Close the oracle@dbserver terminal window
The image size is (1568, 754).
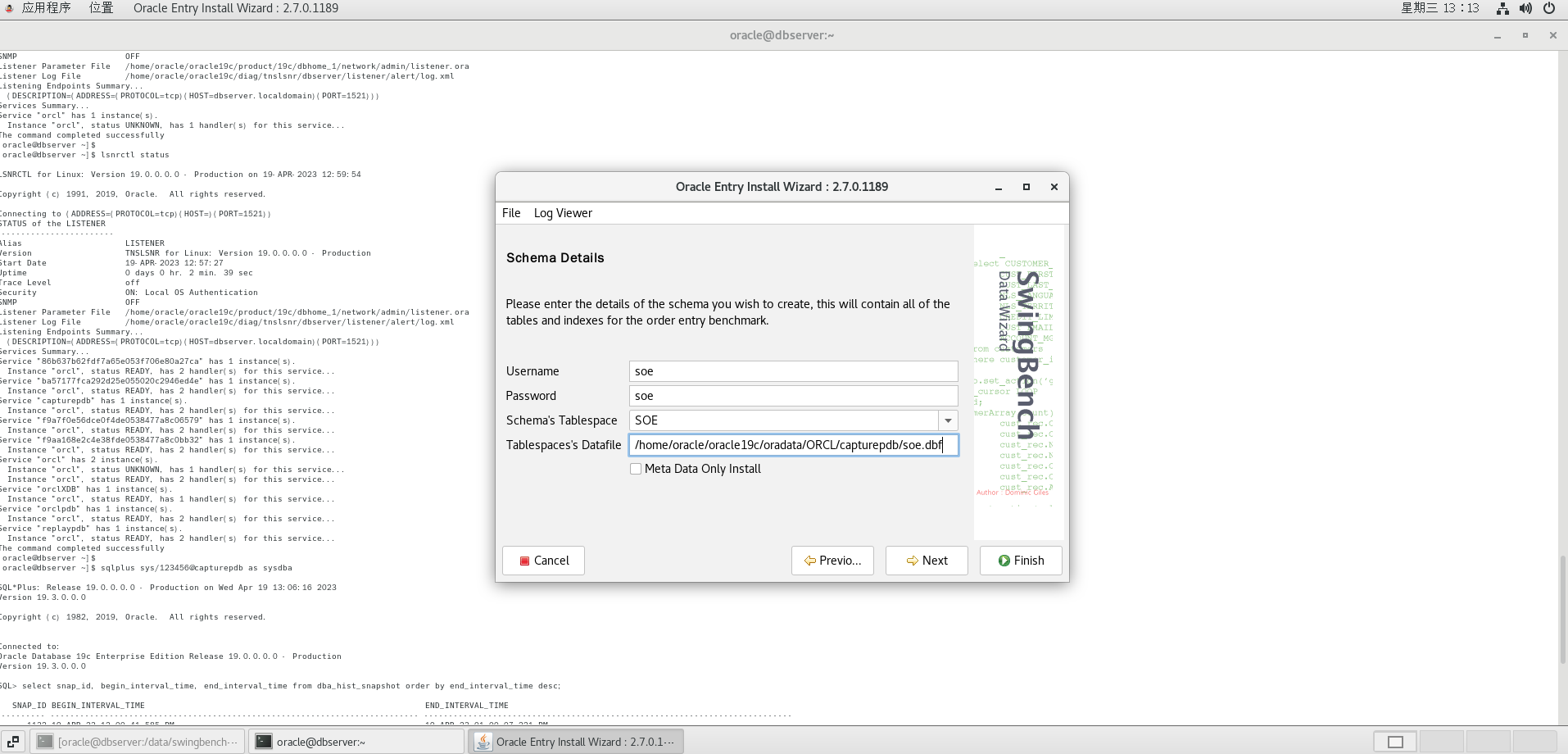(x=1553, y=35)
